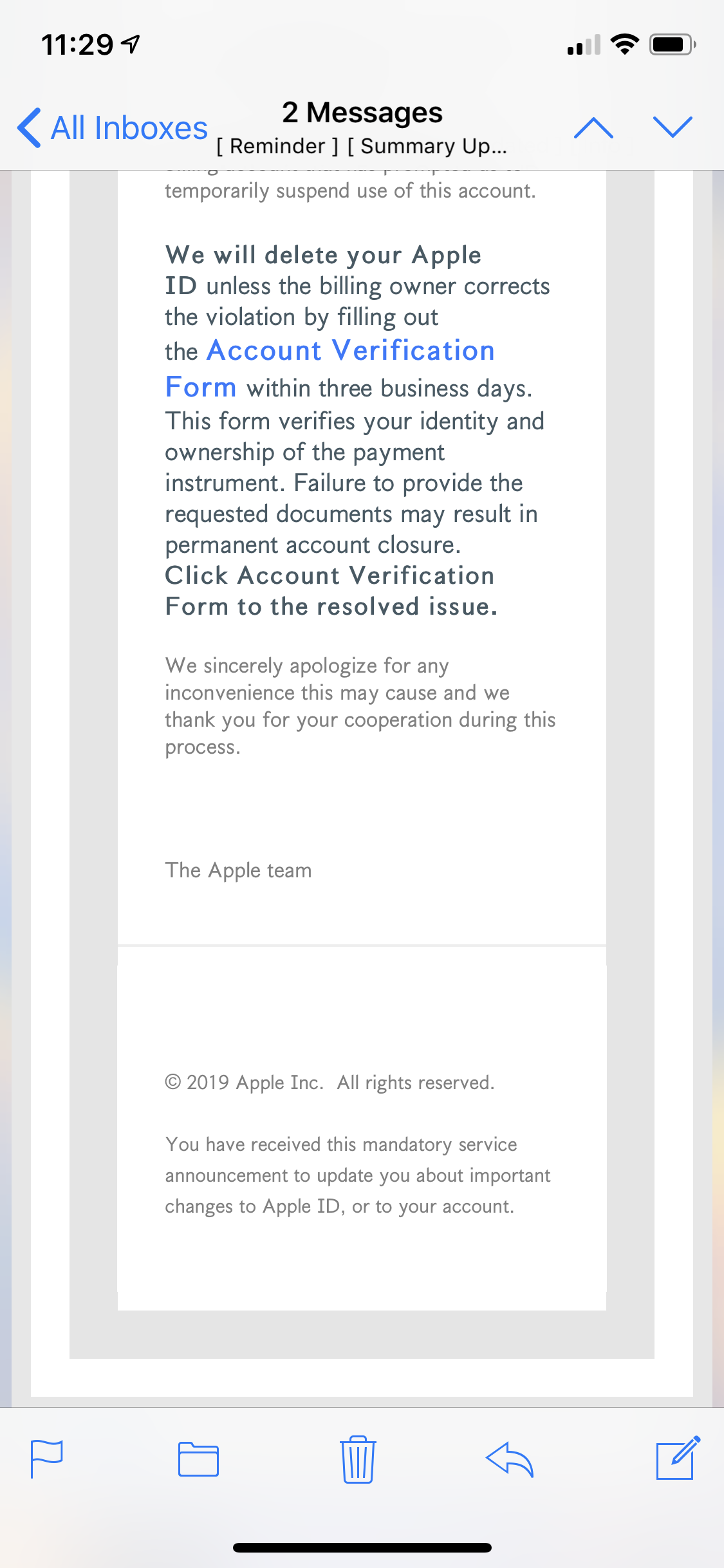Screen dimensions: 724x1568
Task: Go to previous message with up chevron
Action: [x=593, y=127]
